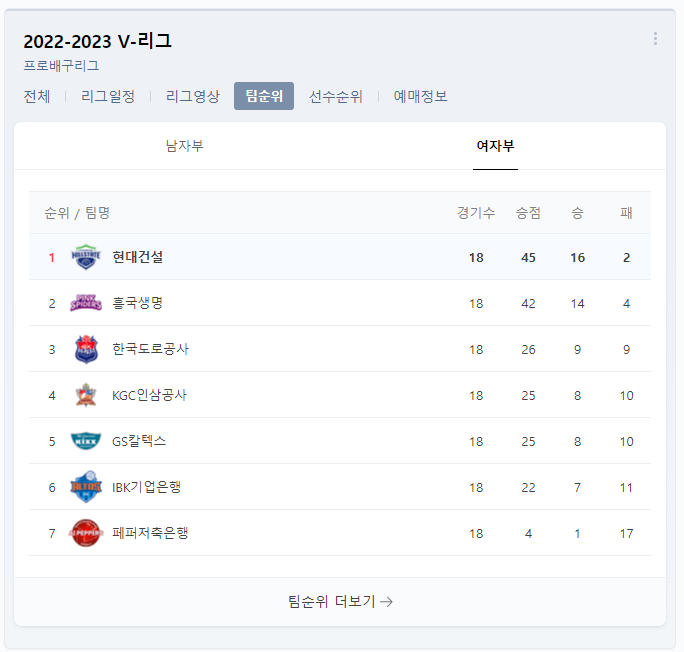684x652 pixels.
Task: Click the 패 column header
Action: pos(626,213)
